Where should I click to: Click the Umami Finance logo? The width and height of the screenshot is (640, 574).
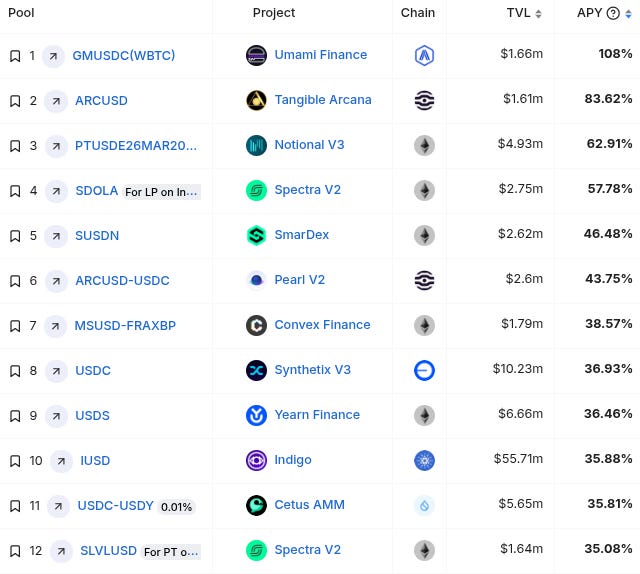[x=256, y=55]
